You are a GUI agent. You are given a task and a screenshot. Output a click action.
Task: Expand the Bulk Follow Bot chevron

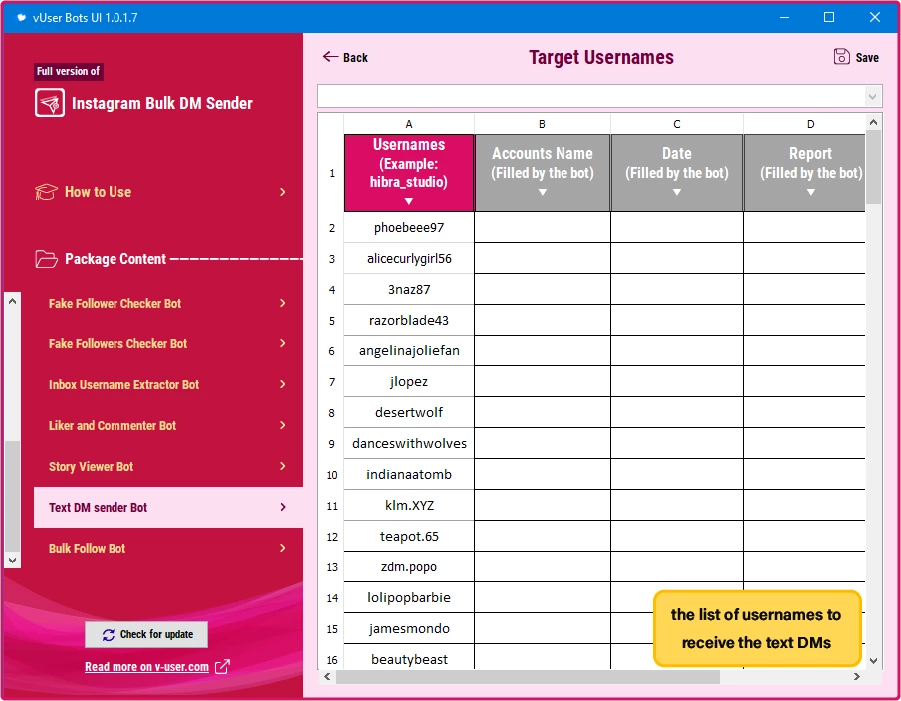283,548
